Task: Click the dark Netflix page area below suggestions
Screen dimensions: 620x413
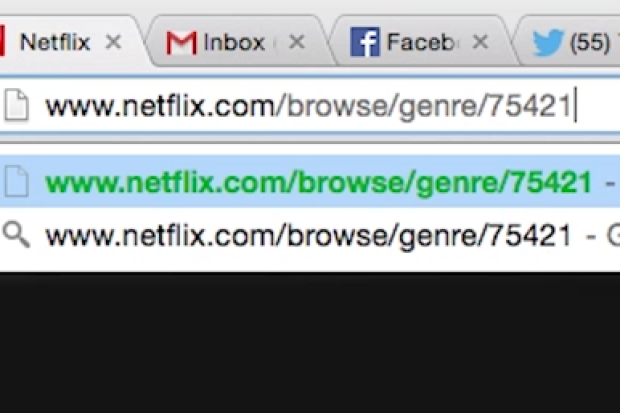Action: pyautogui.click(x=310, y=343)
